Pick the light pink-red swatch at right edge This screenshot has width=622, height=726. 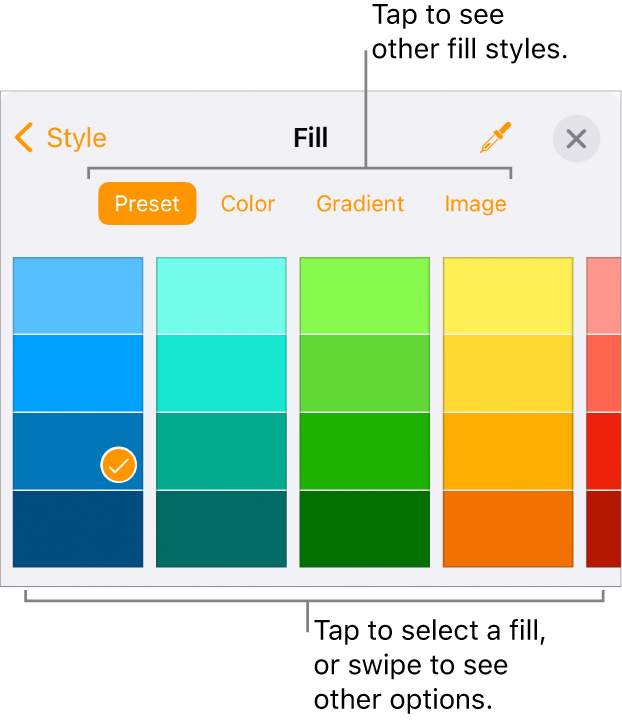(x=603, y=296)
